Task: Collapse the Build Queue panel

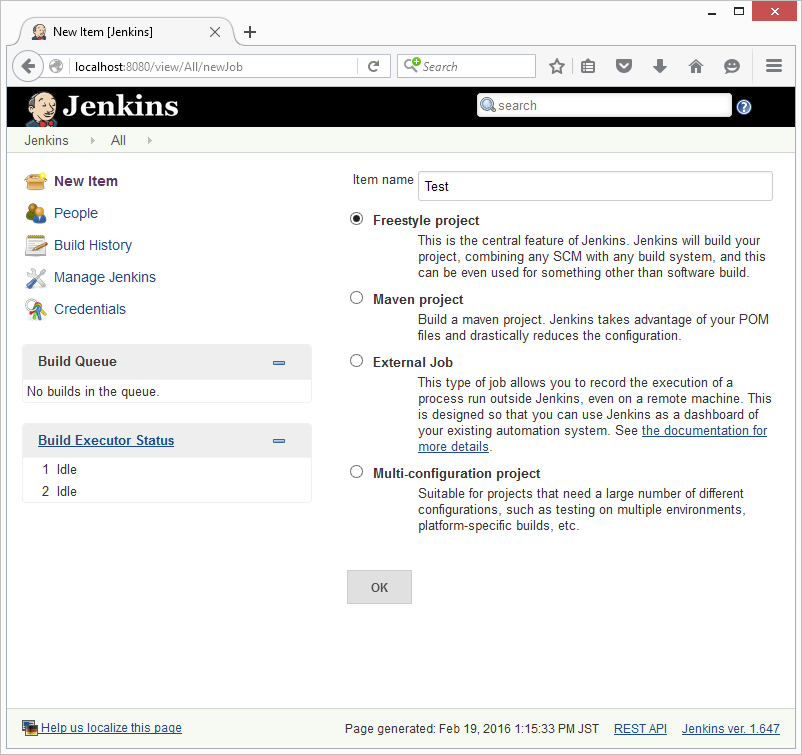Action: point(279,363)
